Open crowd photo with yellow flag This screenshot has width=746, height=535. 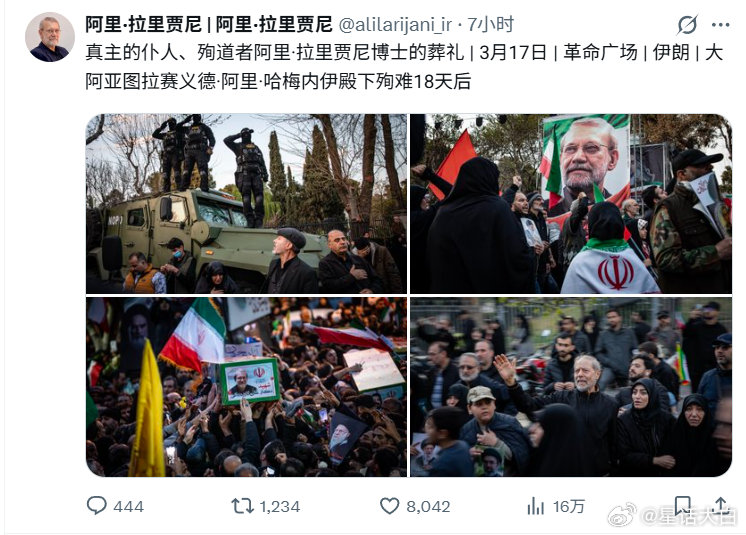tap(246, 387)
